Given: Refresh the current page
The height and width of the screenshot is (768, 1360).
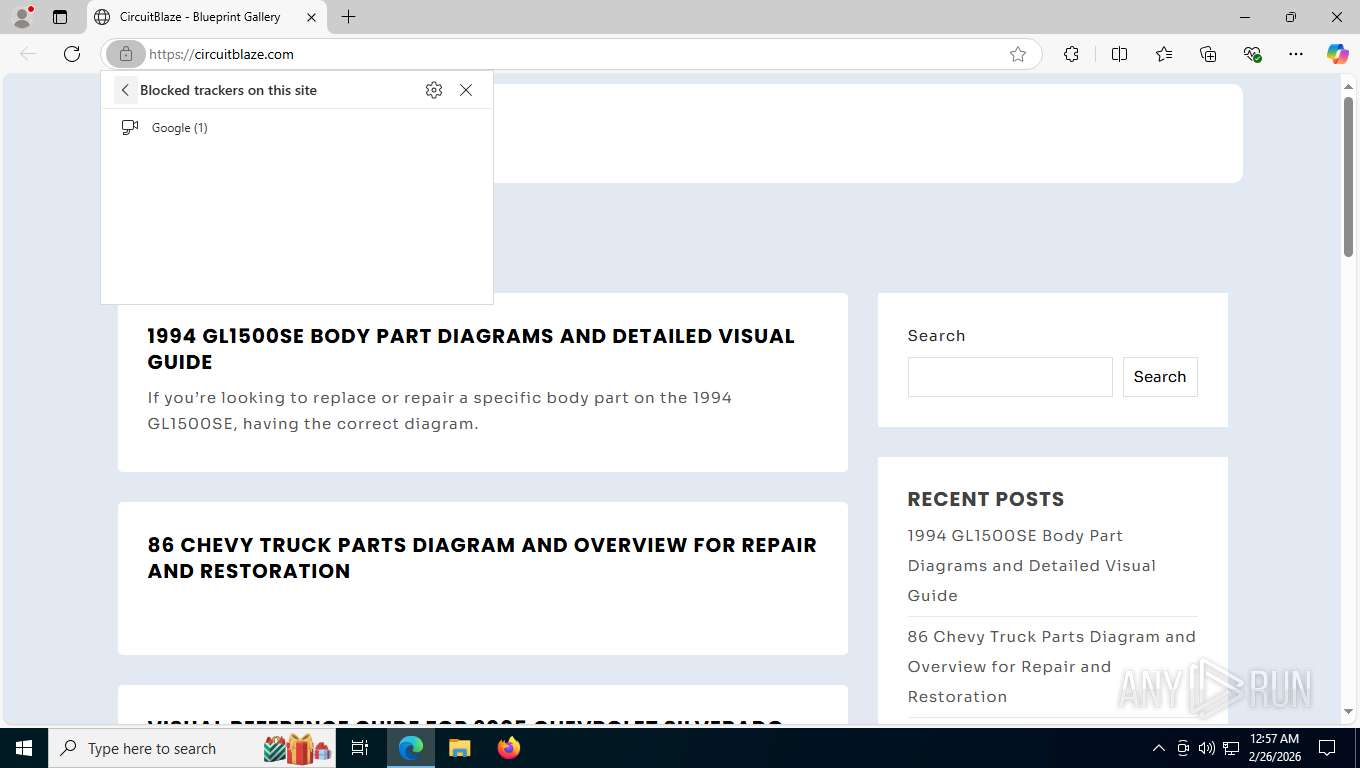Looking at the screenshot, I should coord(72,54).
